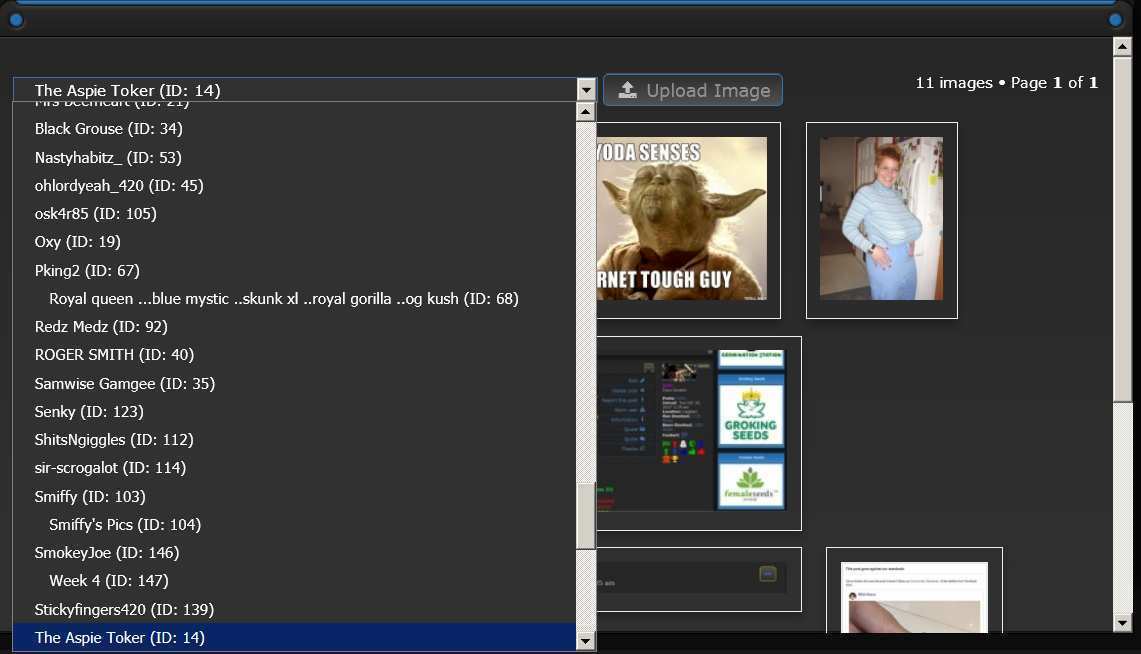The height and width of the screenshot is (654, 1141).
Task: Open the Groking Seeds screenshot thumbnail
Action: (x=699, y=432)
